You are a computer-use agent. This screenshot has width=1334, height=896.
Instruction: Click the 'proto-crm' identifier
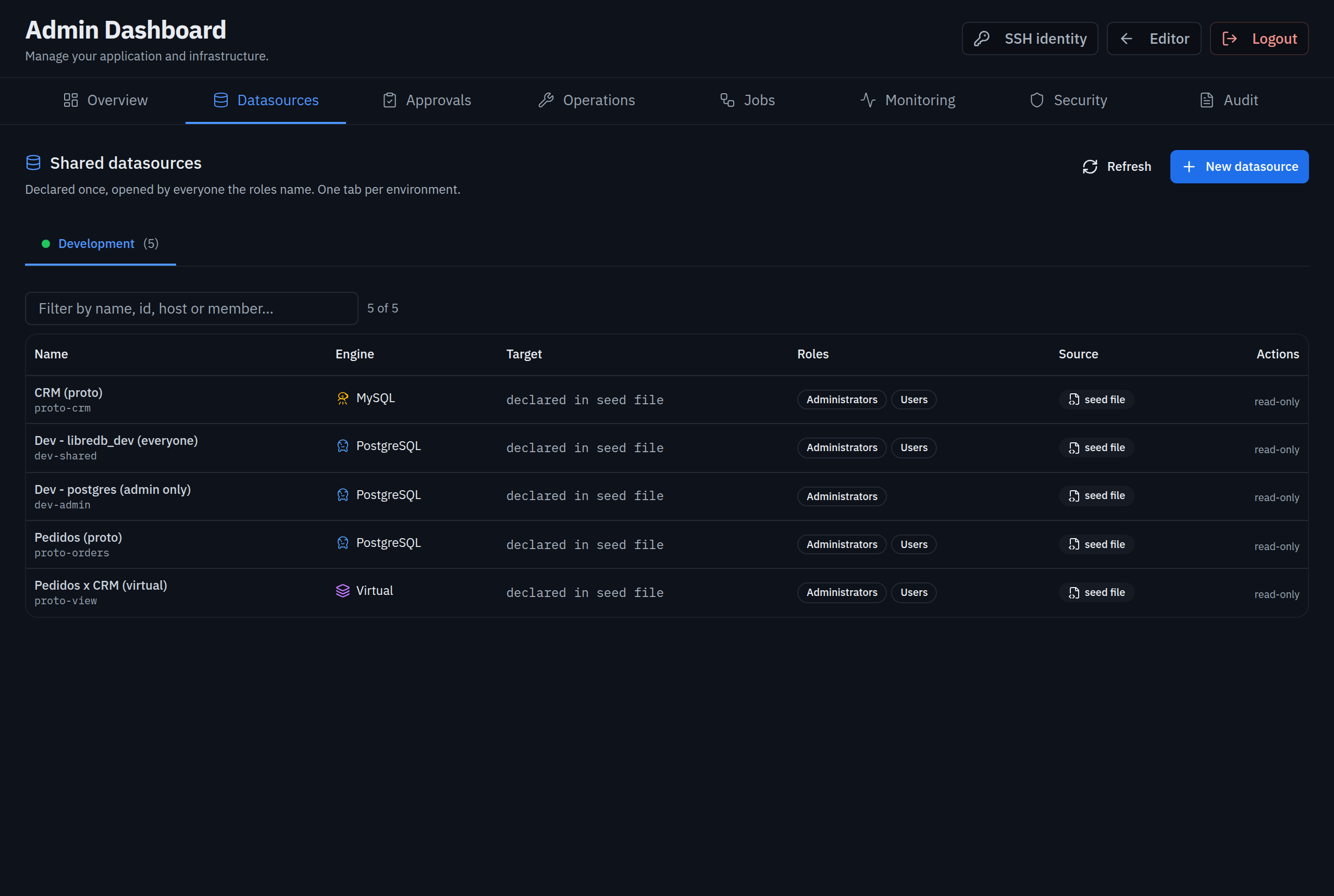tap(63, 408)
